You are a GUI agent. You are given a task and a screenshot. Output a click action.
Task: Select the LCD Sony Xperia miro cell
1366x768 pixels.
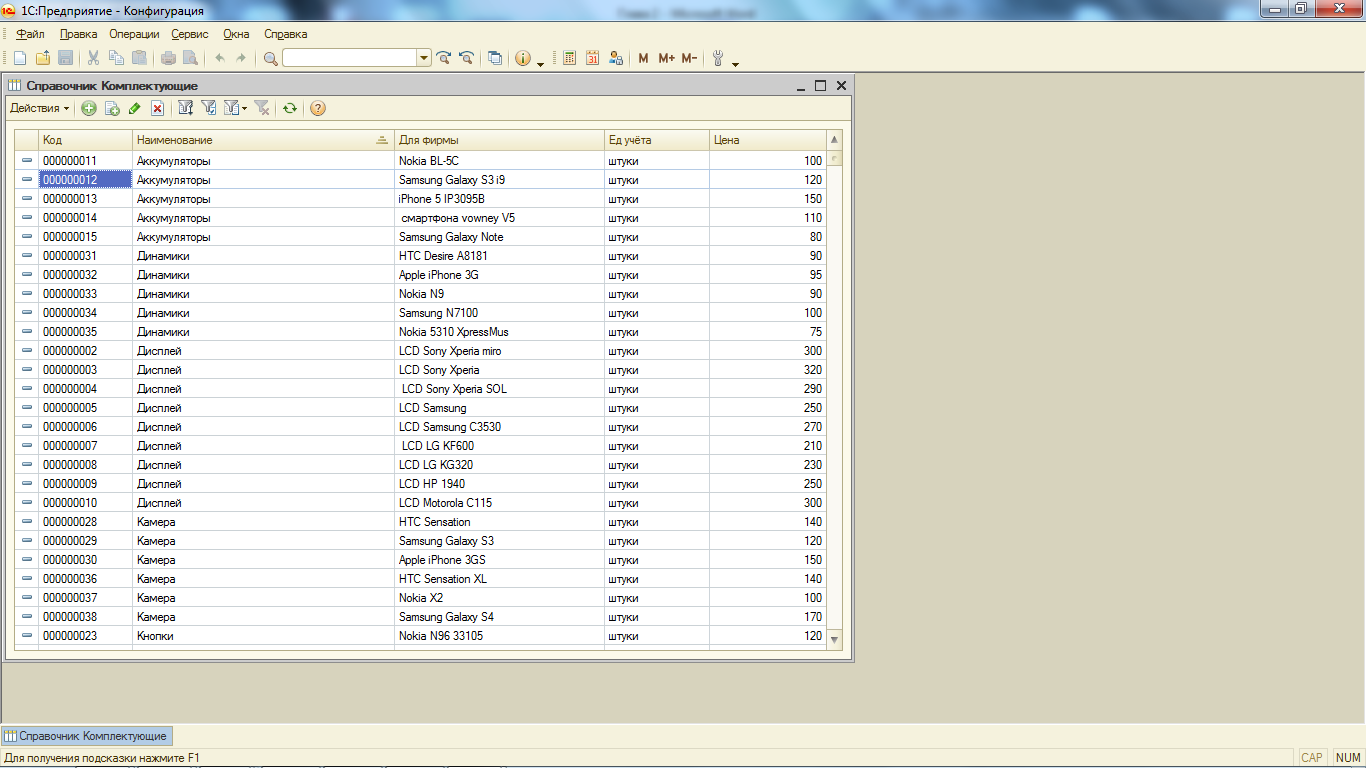click(500, 351)
